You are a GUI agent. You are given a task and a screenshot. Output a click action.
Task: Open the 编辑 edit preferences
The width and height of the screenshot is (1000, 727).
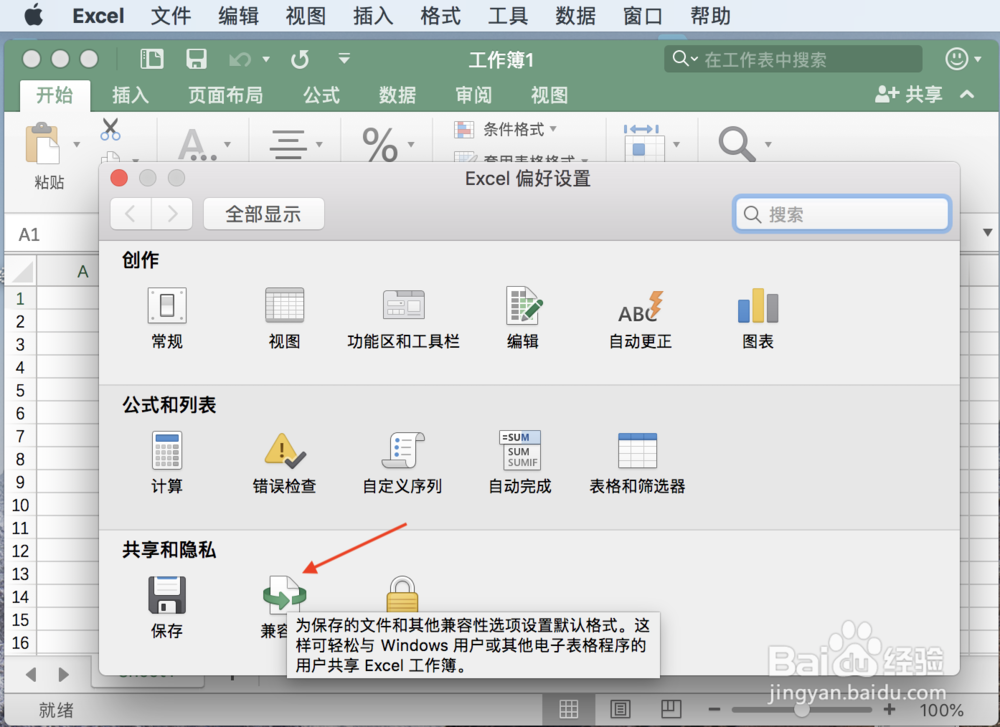(x=523, y=318)
